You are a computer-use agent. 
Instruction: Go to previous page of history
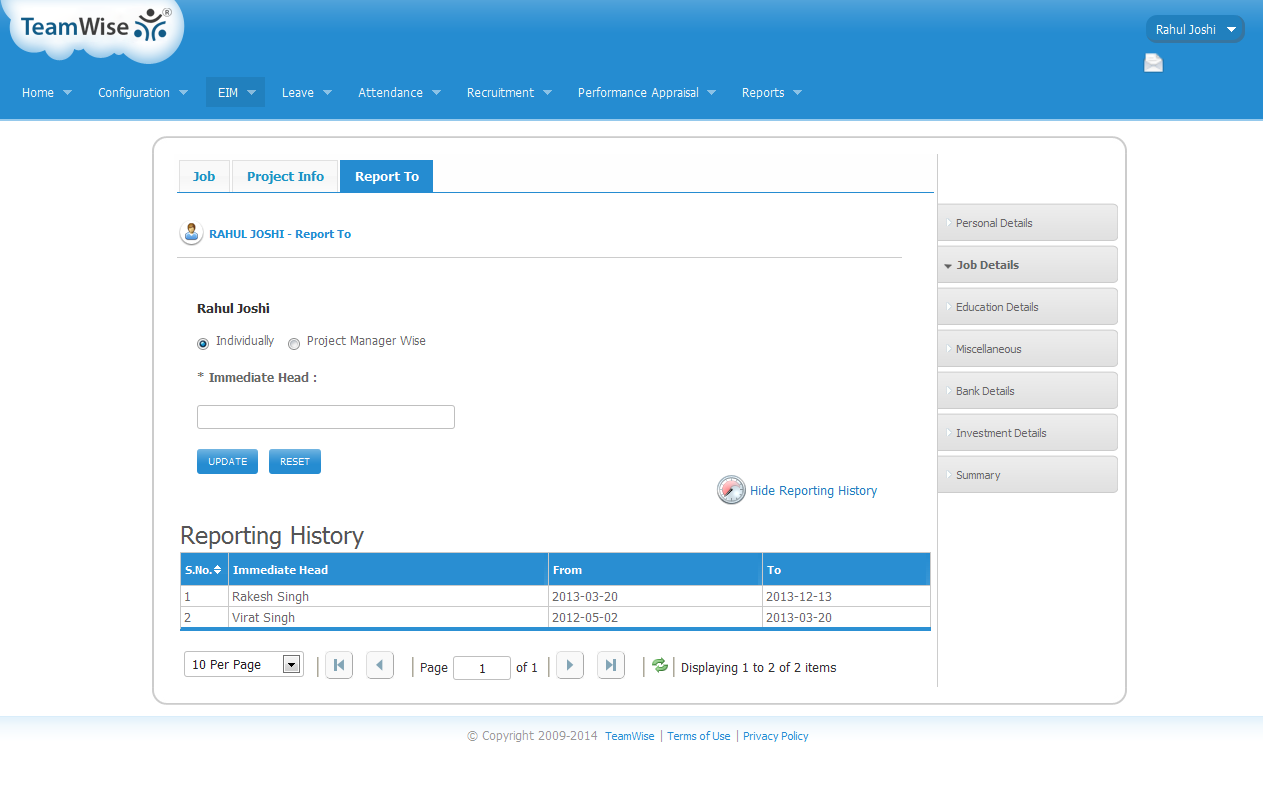click(x=380, y=666)
